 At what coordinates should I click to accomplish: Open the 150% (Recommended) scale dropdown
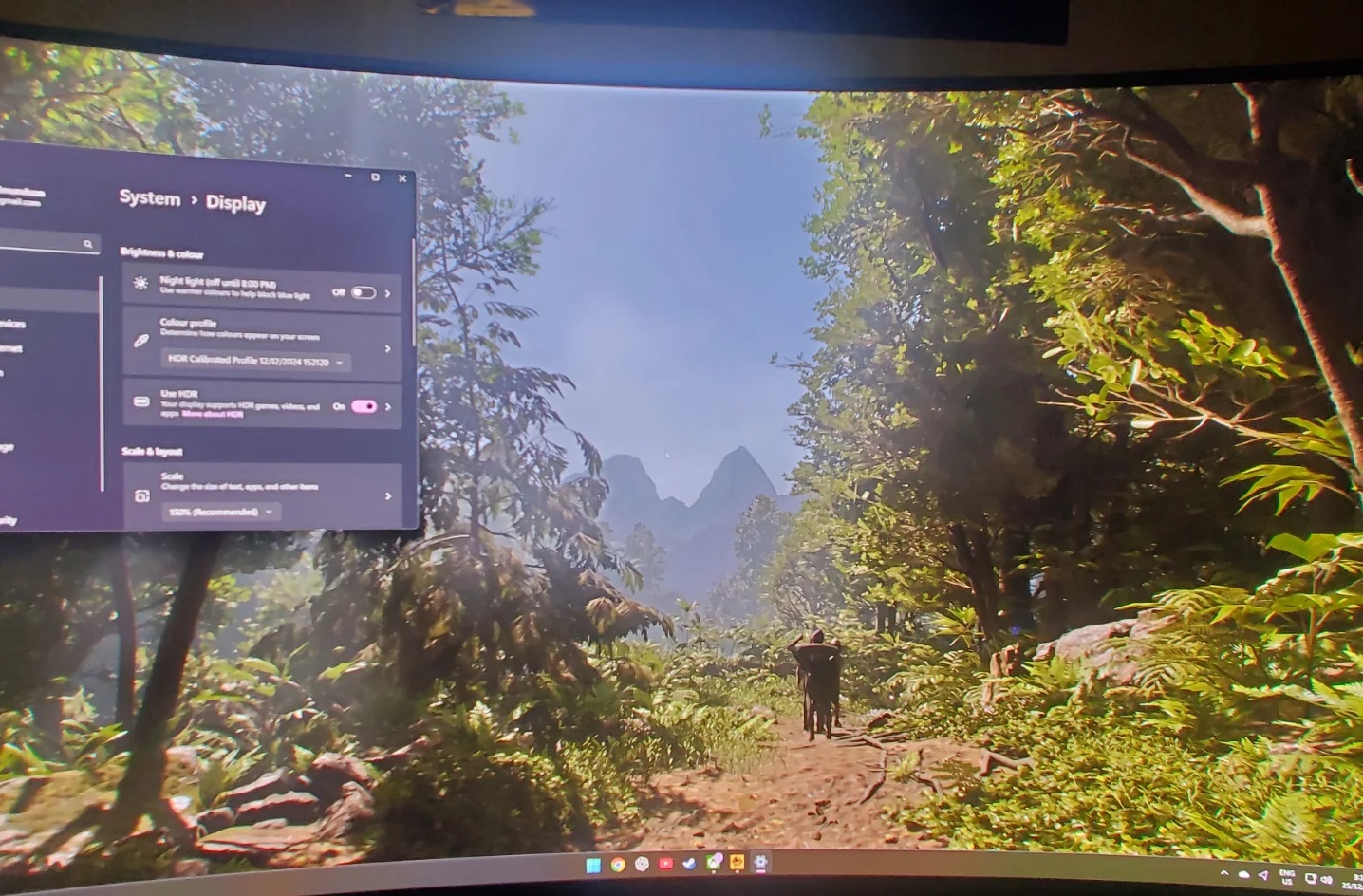coord(221,512)
